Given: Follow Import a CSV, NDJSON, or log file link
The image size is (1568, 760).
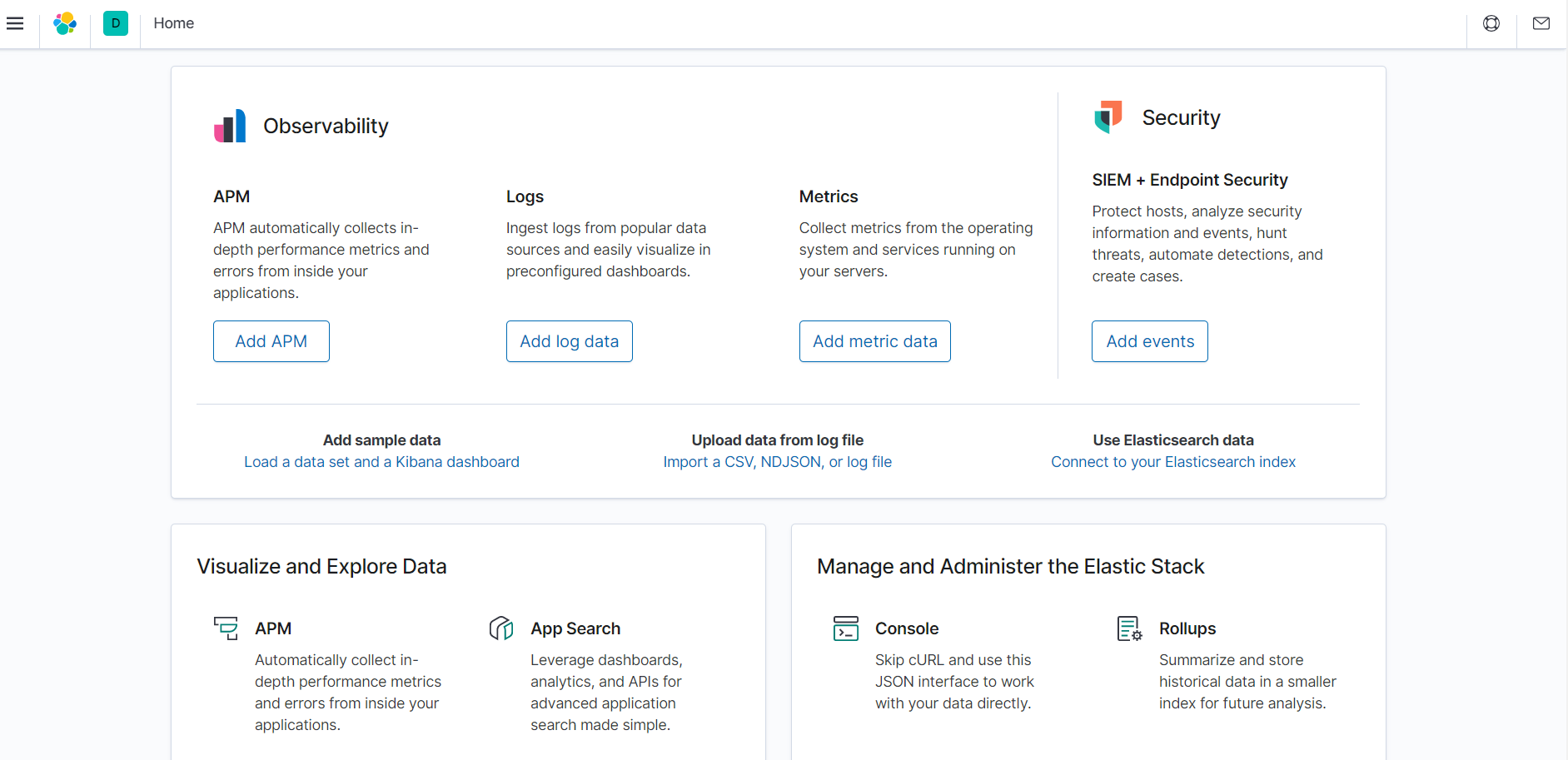Looking at the screenshot, I should (778, 462).
